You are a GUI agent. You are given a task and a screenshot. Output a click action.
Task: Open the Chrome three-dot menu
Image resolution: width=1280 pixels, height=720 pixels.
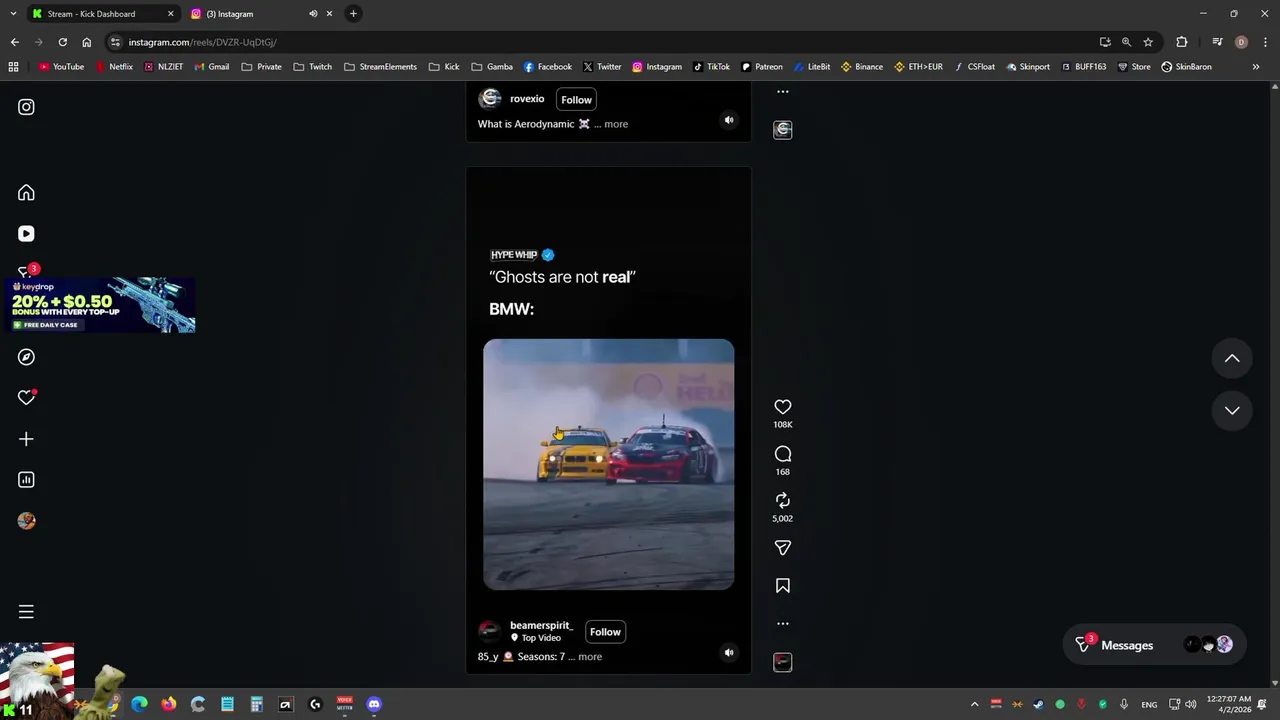tap(1265, 42)
